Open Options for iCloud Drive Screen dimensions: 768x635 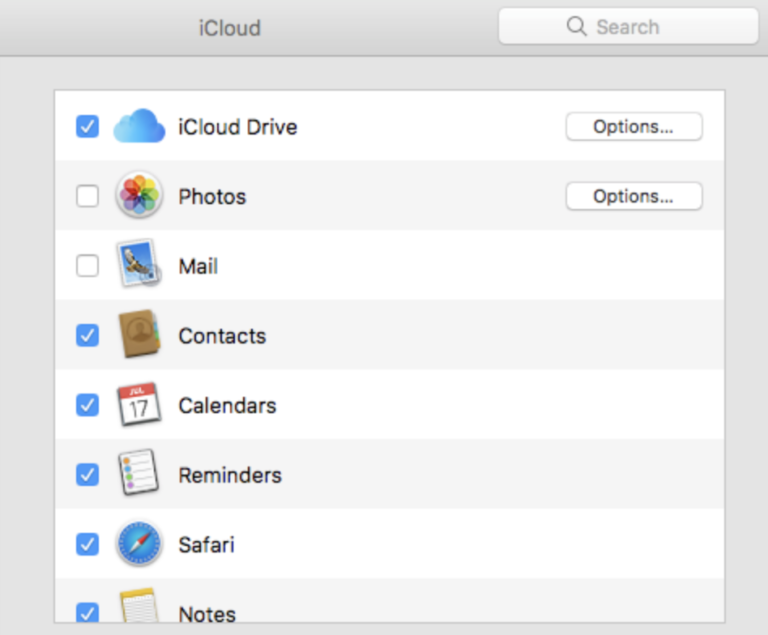click(634, 126)
